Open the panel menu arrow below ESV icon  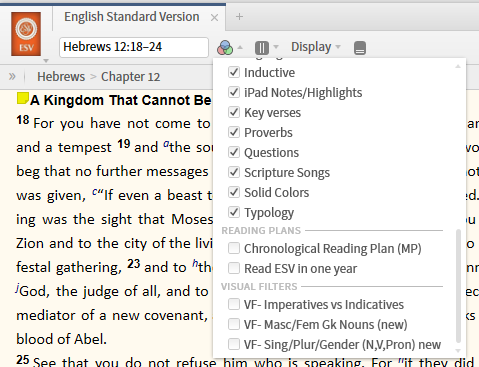pyautogui.click(x=46, y=61)
